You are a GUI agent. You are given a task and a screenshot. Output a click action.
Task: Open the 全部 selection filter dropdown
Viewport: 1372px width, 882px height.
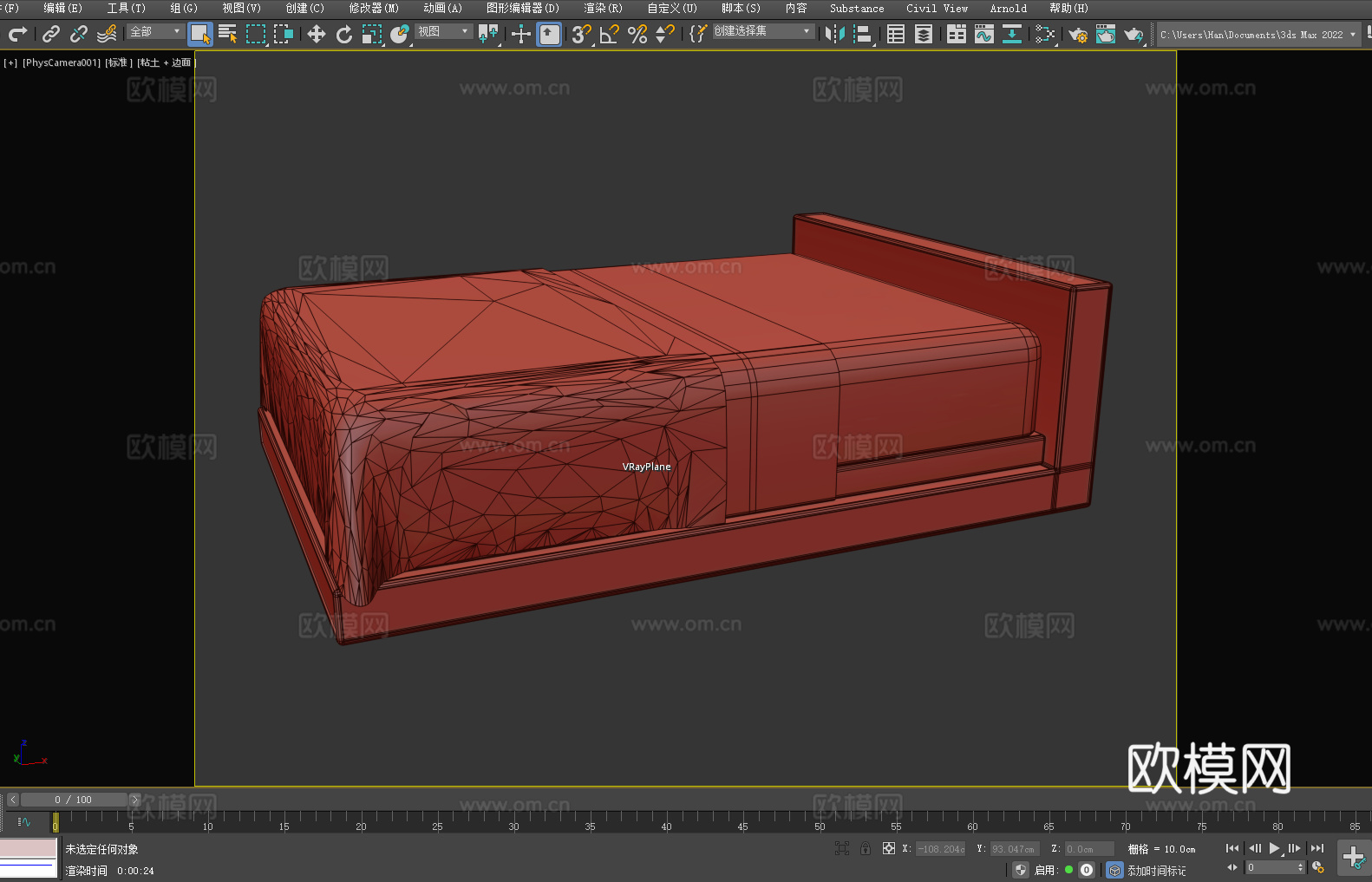tap(155, 32)
